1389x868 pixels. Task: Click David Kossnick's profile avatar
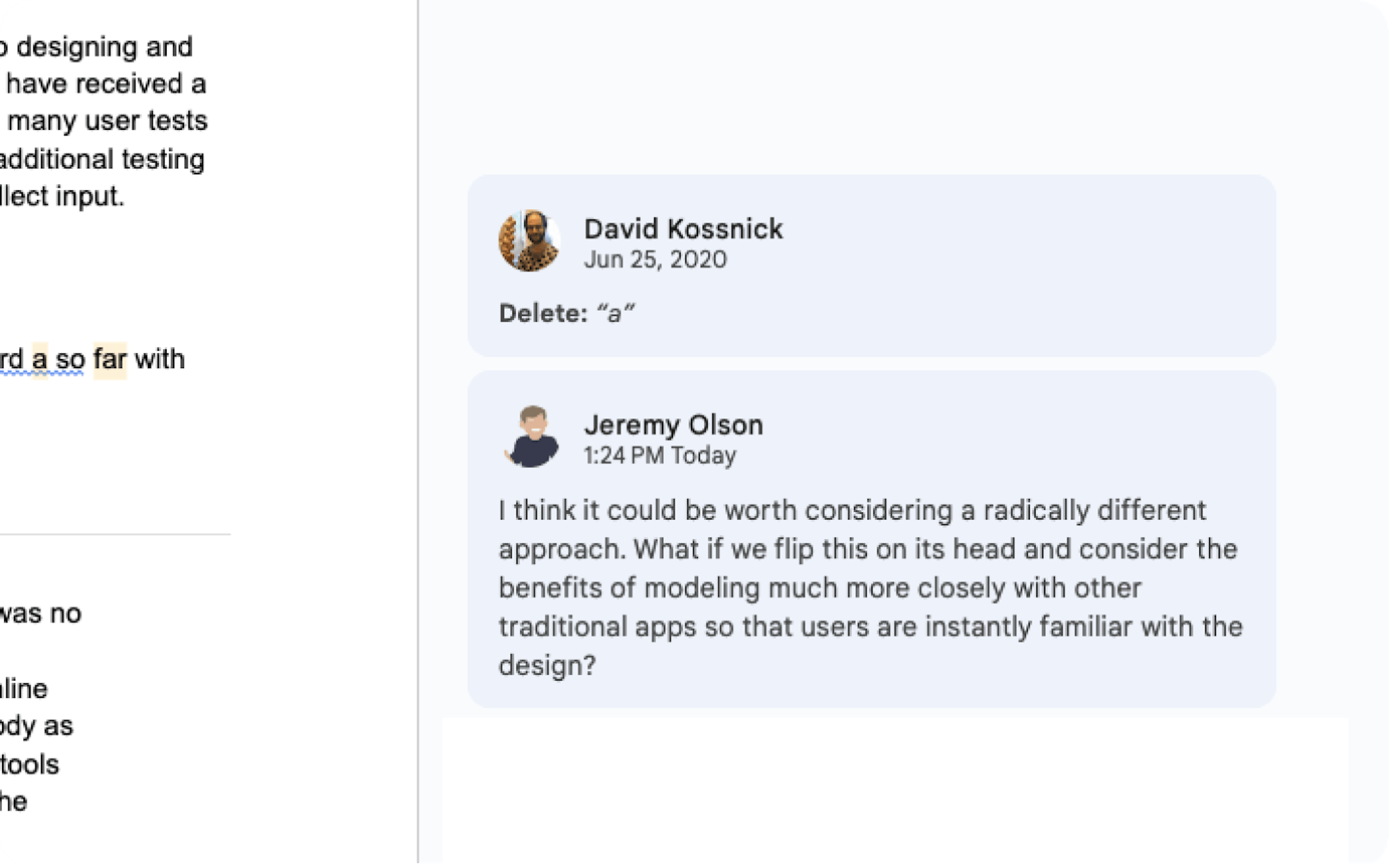(530, 240)
